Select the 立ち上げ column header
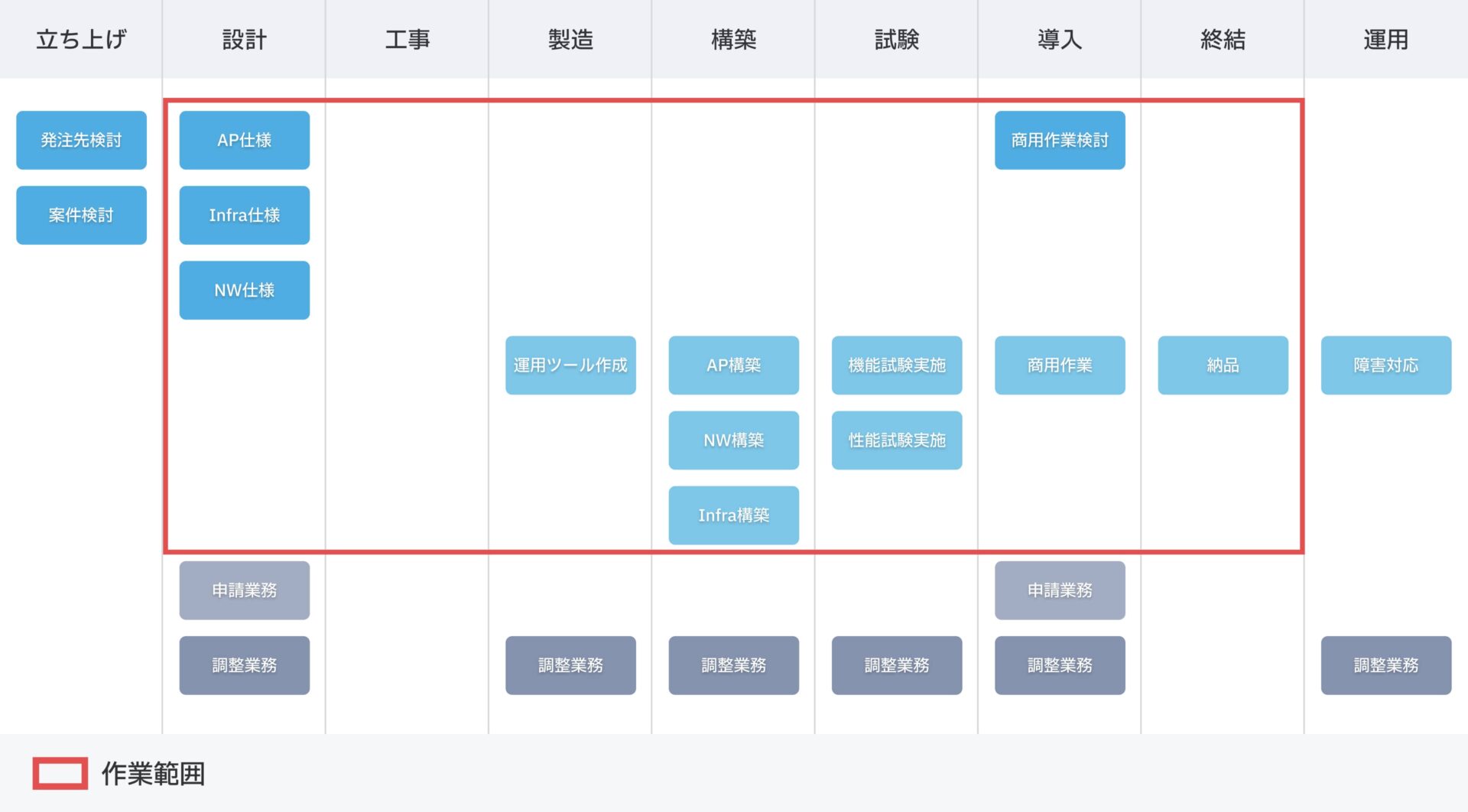 tap(81, 39)
